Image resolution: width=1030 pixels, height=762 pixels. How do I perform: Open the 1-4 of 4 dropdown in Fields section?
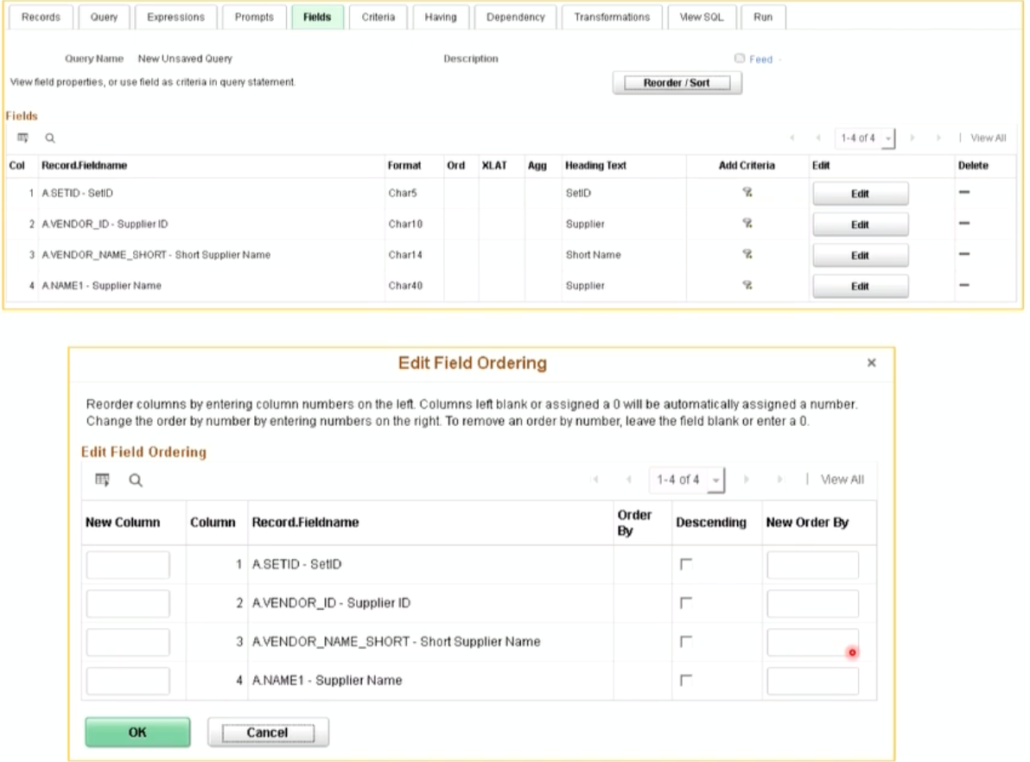[864, 138]
